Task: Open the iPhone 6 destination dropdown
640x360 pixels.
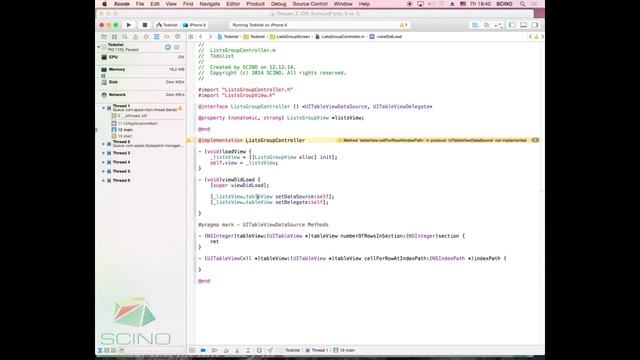Action: (195, 25)
